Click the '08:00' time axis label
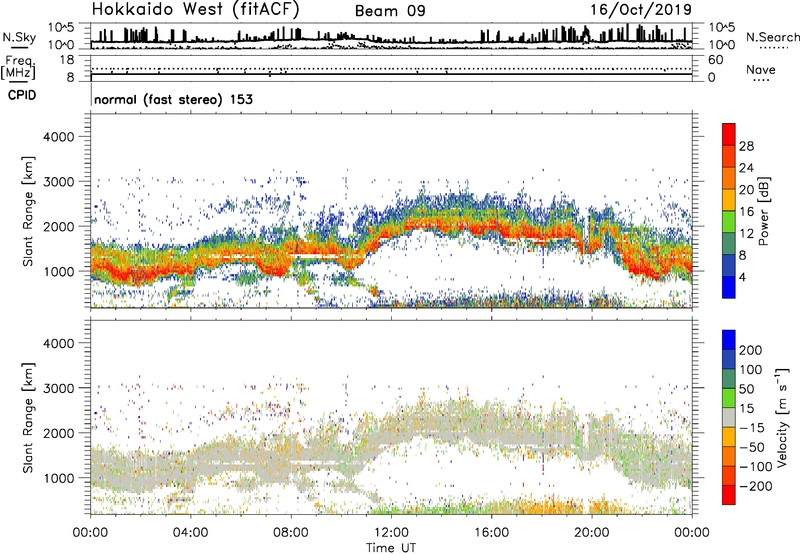 (x=291, y=533)
